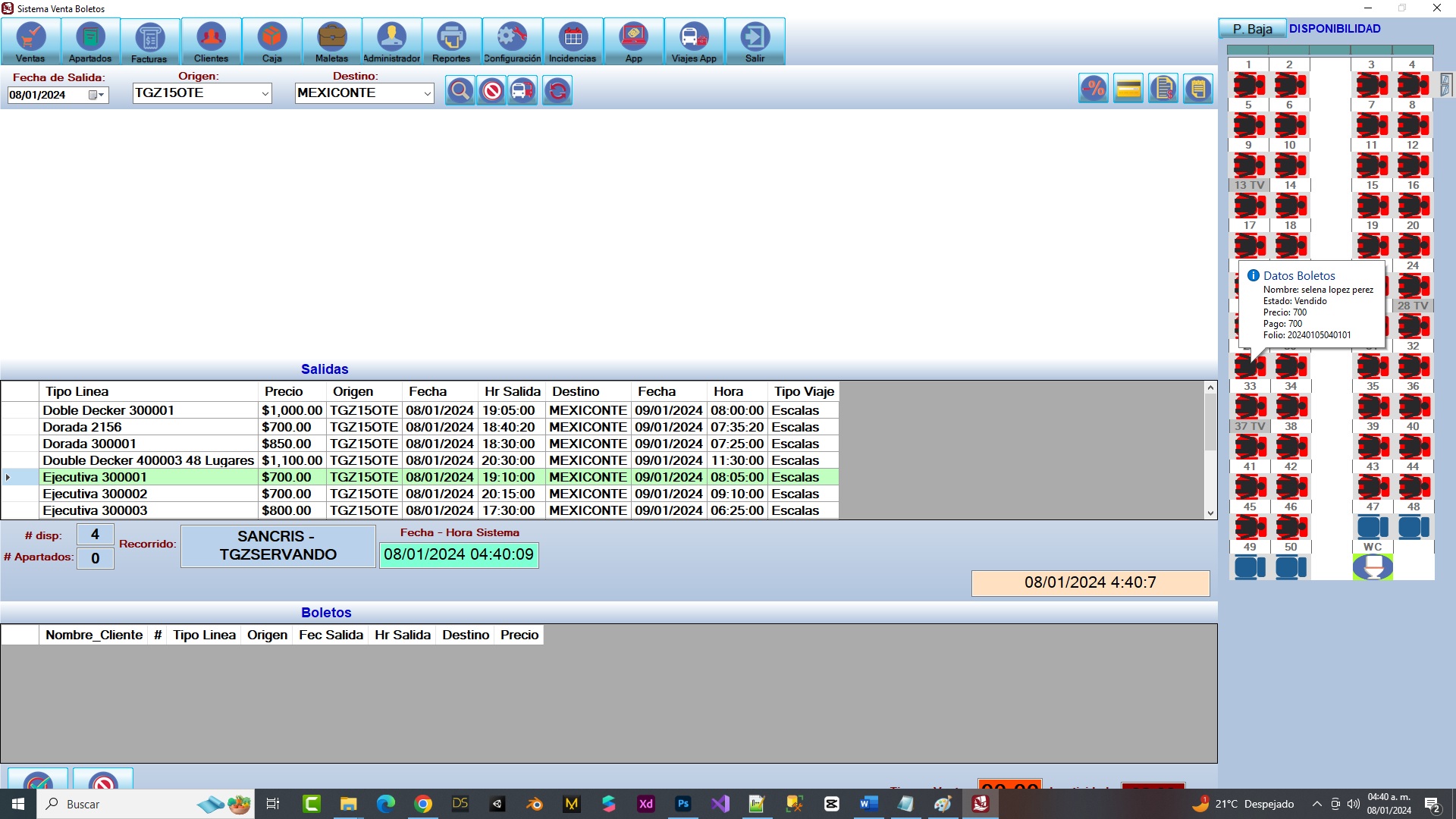
Task: Open Viajes App menu item
Action: 694,42
